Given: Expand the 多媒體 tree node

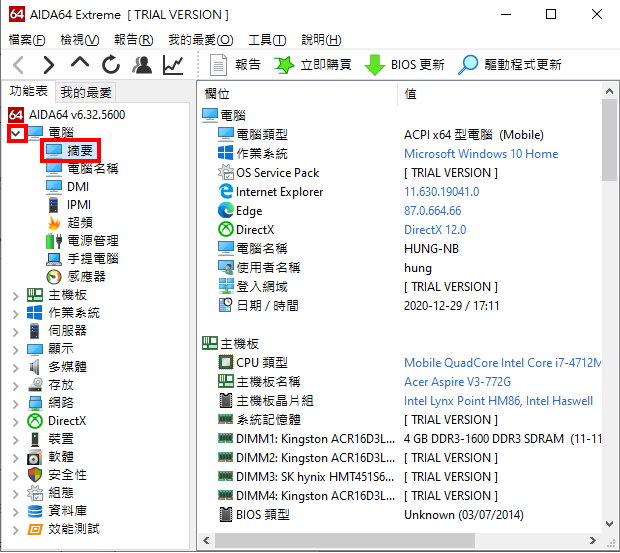Looking at the screenshot, I should point(15,368).
